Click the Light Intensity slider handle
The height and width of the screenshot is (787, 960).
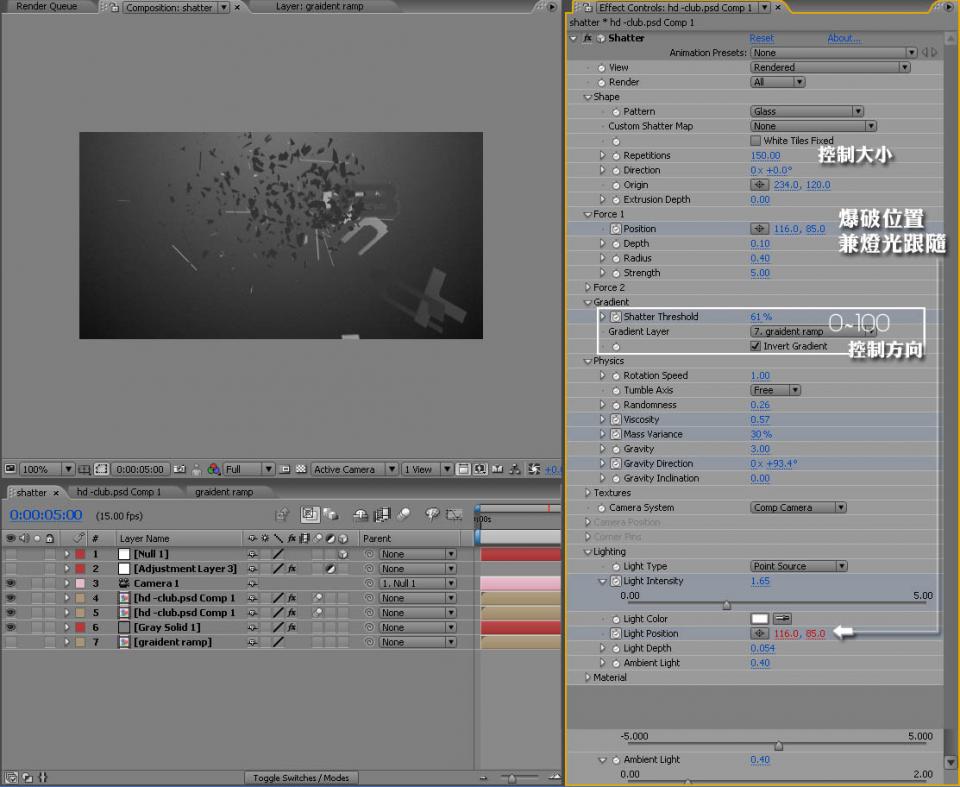(726, 605)
